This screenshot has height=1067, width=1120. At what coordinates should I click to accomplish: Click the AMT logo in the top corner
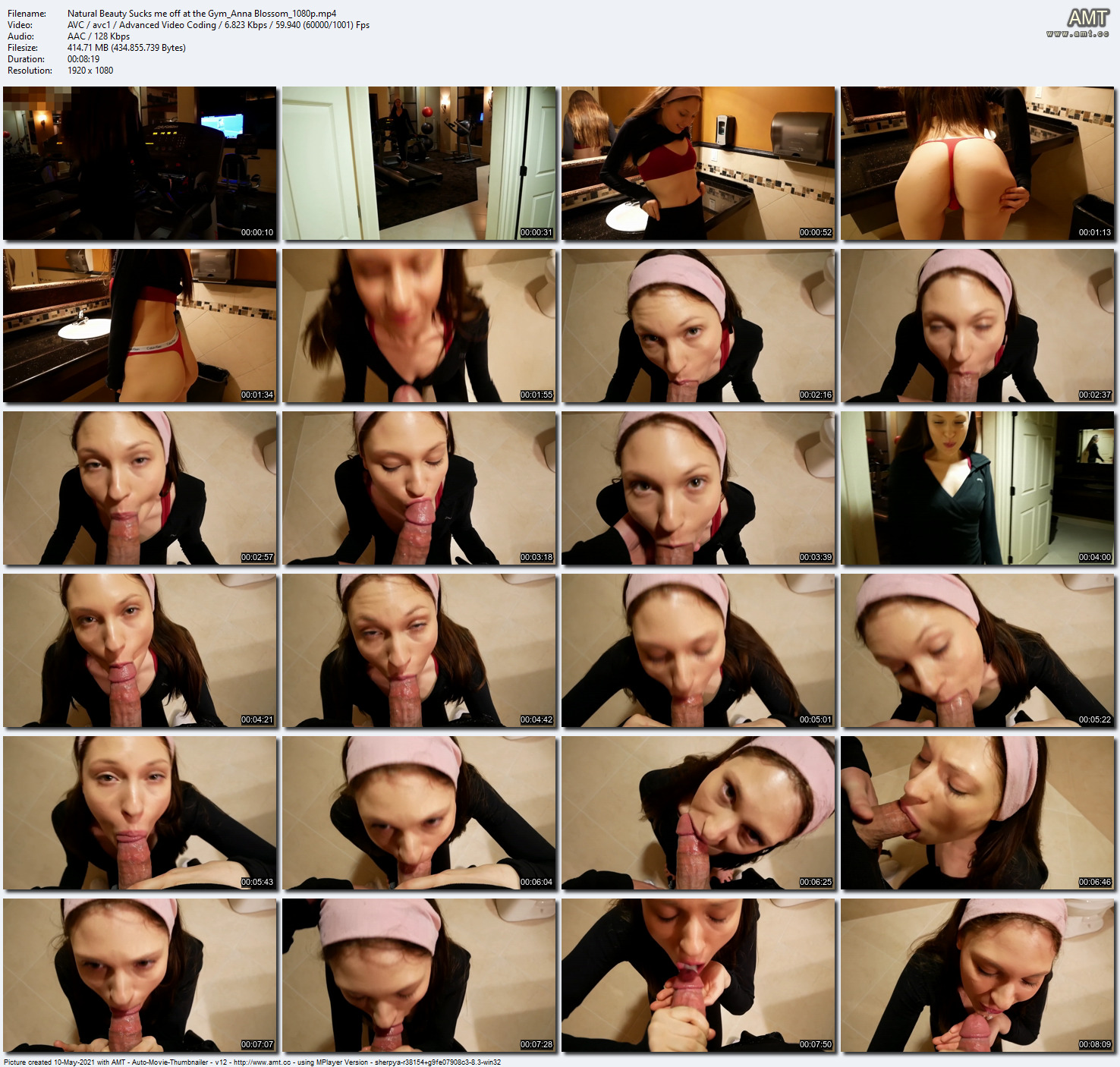tap(1087, 17)
